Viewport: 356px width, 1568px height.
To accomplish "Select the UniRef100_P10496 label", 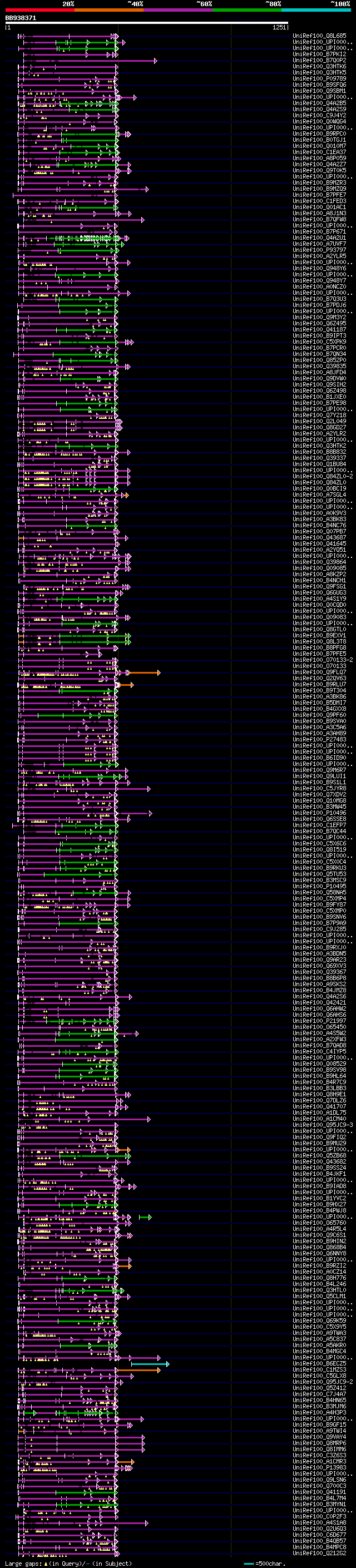I will [x=319, y=813].
